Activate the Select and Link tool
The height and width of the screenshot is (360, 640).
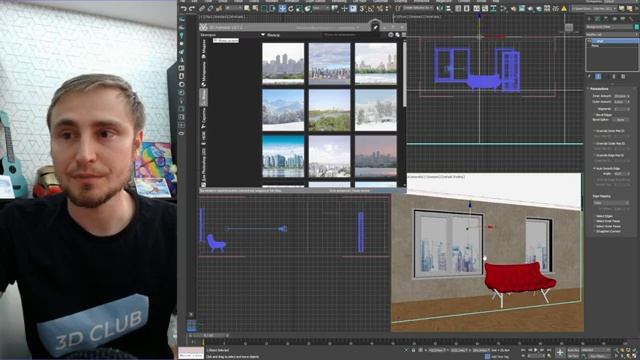point(202,8)
